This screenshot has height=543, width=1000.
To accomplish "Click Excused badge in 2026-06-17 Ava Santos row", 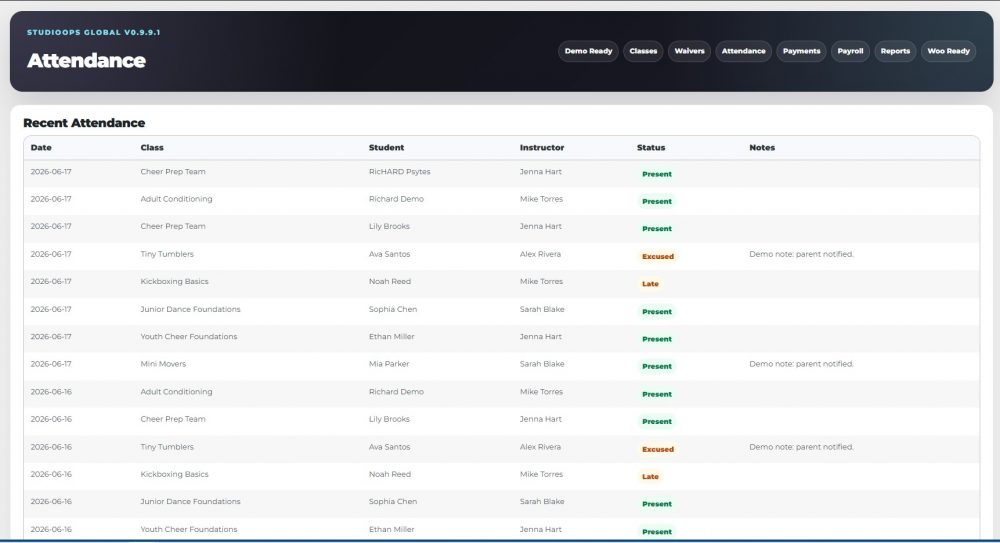I will (x=658, y=257).
